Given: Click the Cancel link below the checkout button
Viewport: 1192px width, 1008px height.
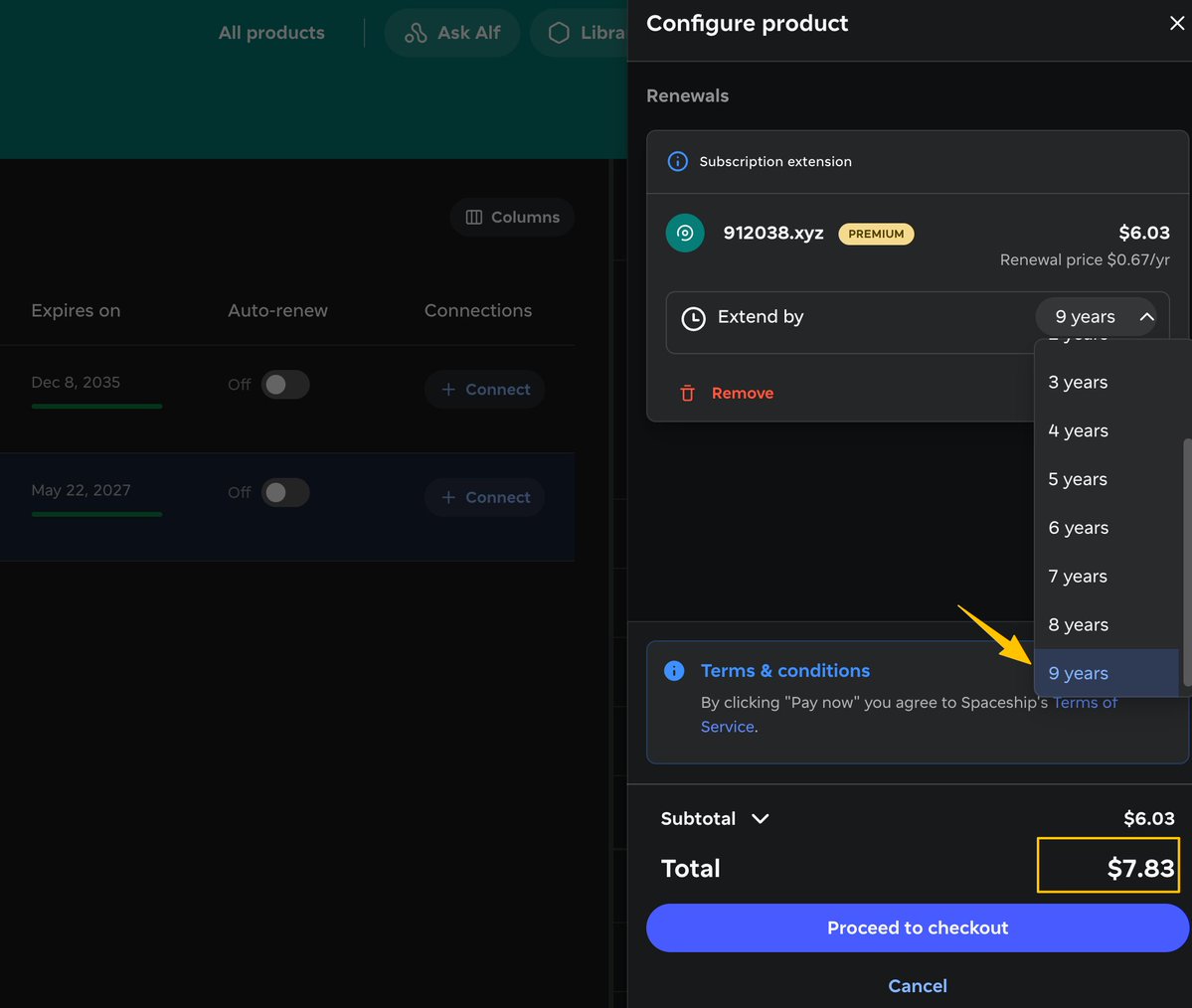Looking at the screenshot, I should pos(917,986).
